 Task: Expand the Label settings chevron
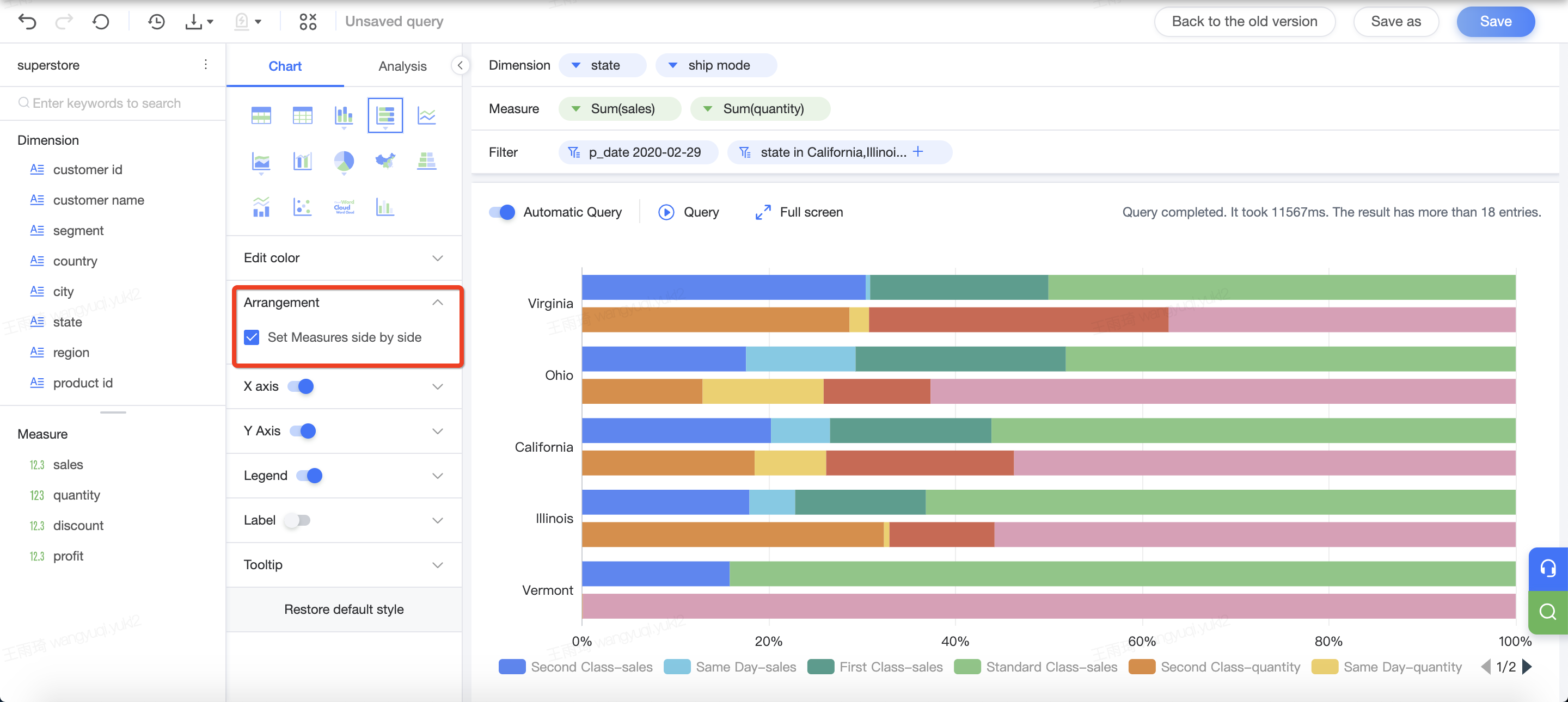438,520
